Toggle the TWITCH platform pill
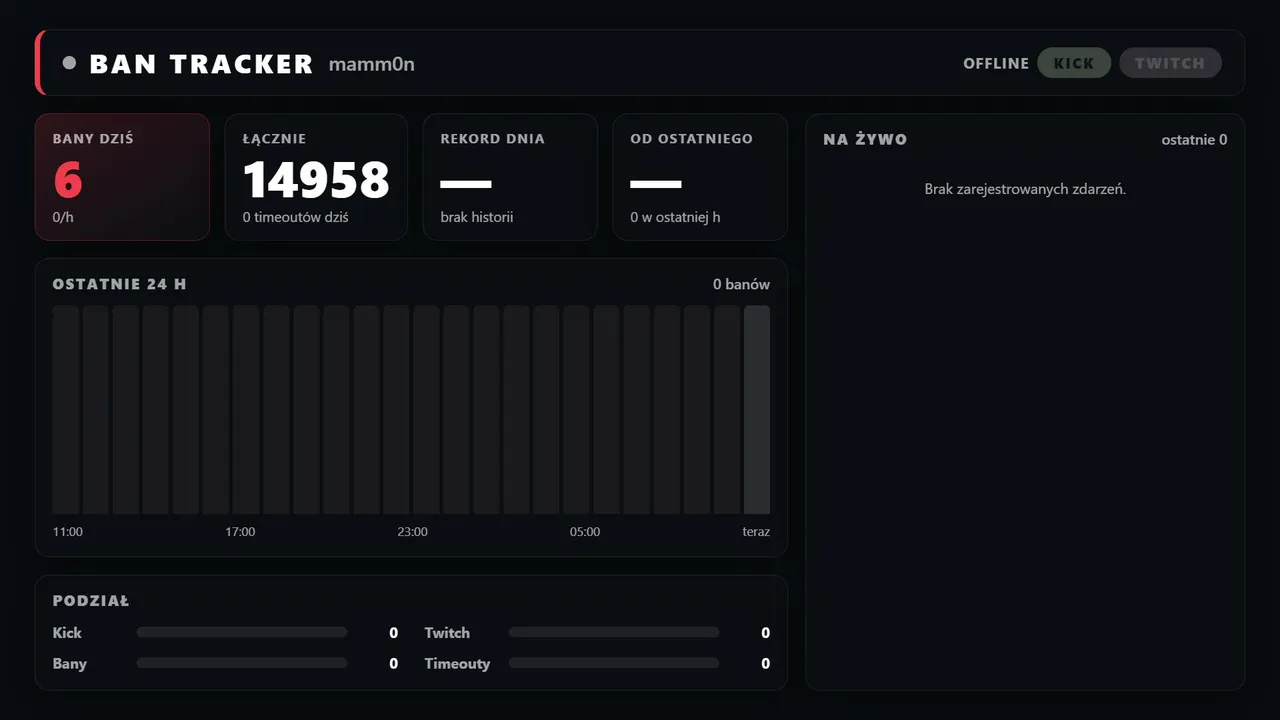1280x720 pixels. pos(1170,63)
